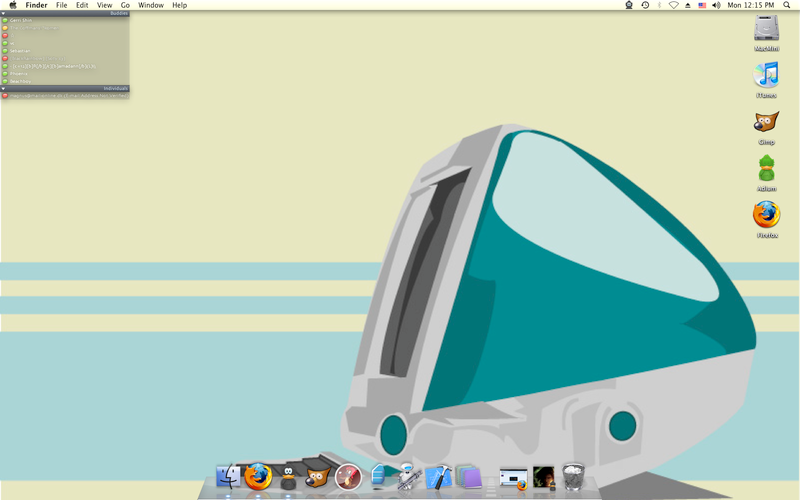The width and height of the screenshot is (800, 500).
Task: Click the Individuals group header label
Action: (116, 88)
